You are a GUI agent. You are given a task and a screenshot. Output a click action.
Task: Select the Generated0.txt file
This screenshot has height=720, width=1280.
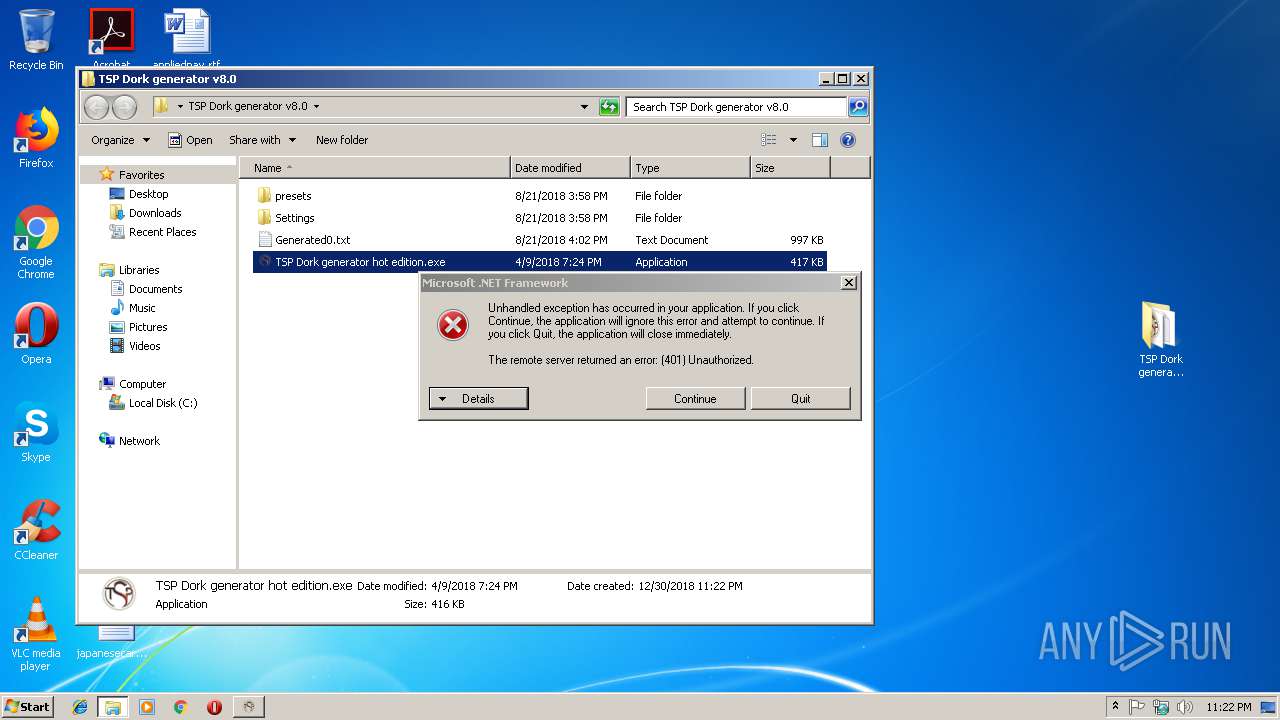pos(540,240)
